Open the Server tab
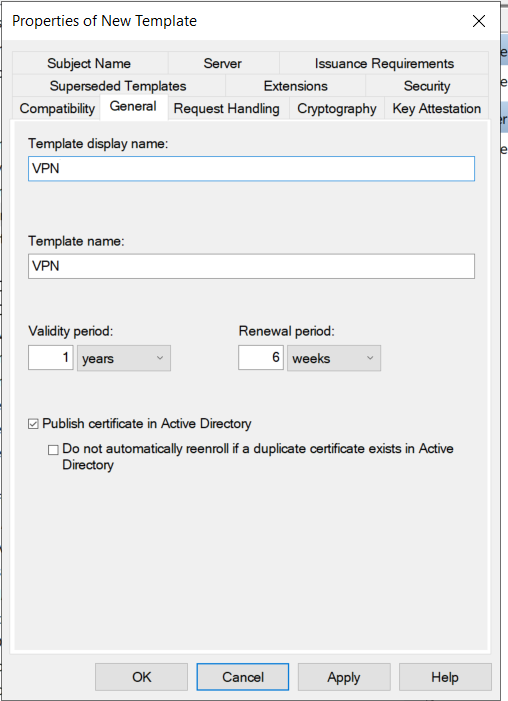The width and height of the screenshot is (508, 701). [223, 63]
